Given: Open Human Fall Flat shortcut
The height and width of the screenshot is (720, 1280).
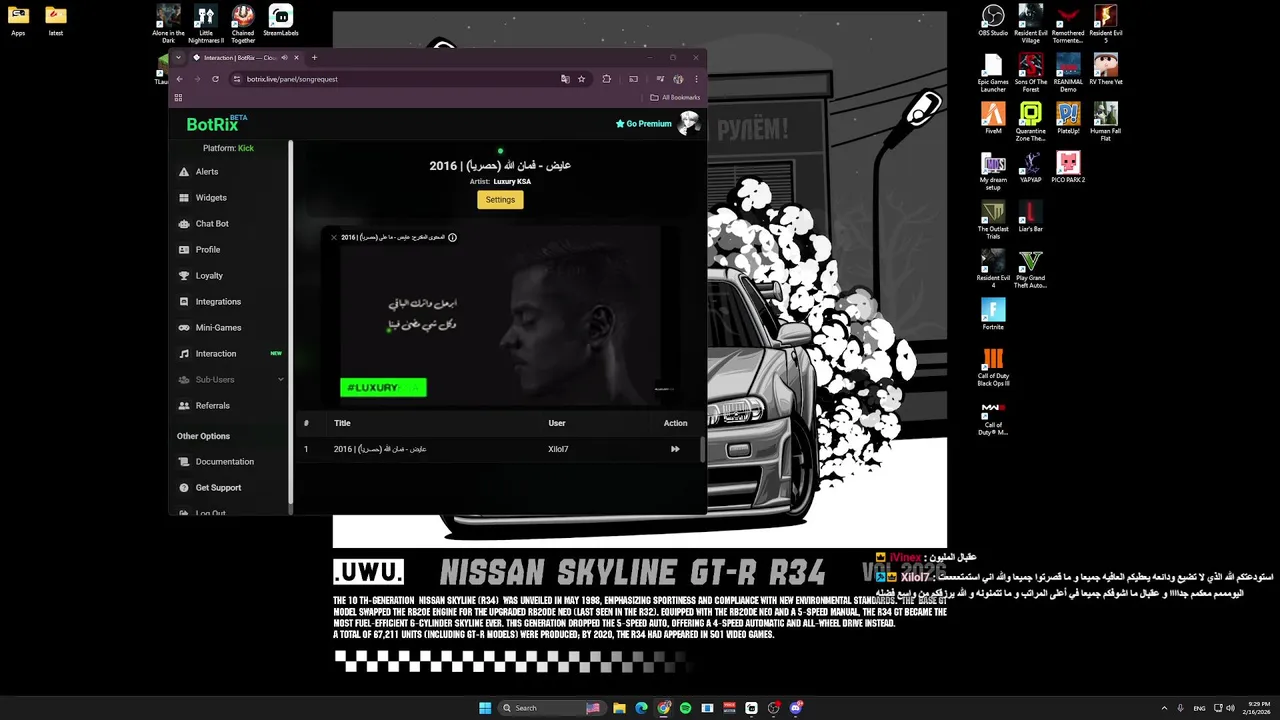Looking at the screenshot, I should coord(1106,121).
